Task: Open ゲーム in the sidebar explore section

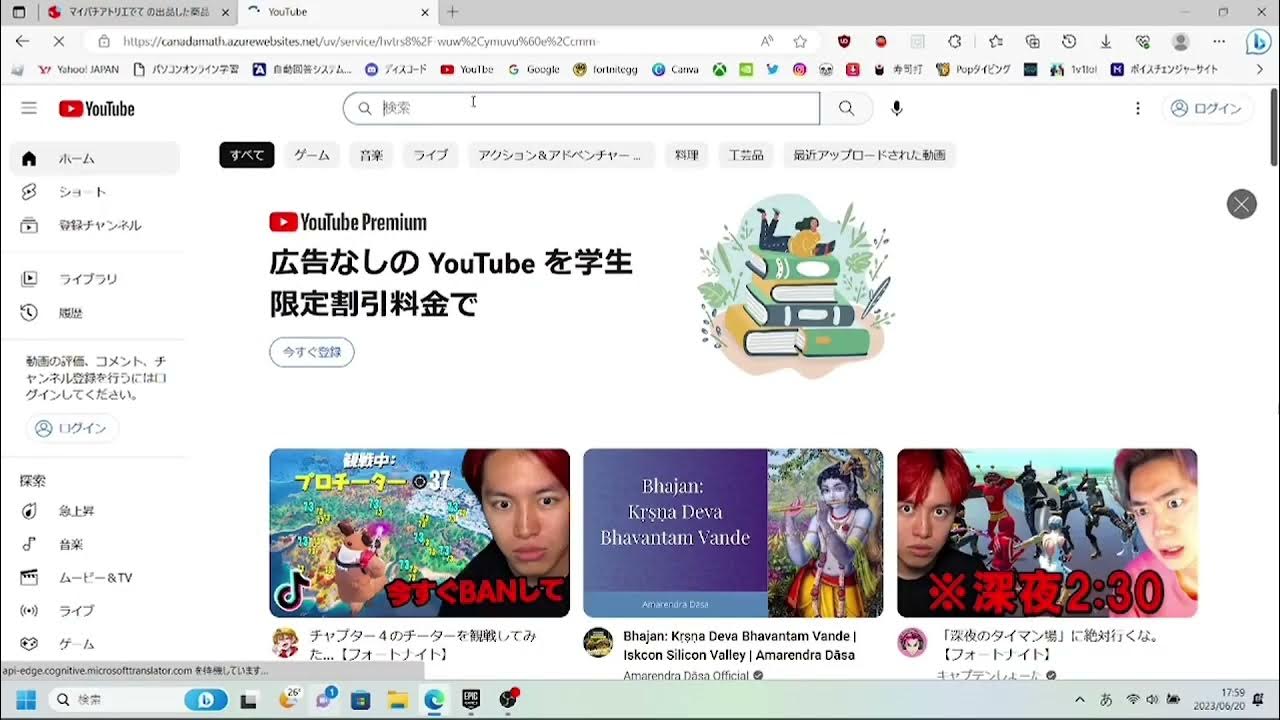Action: pyautogui.click(x=95, y=643)
